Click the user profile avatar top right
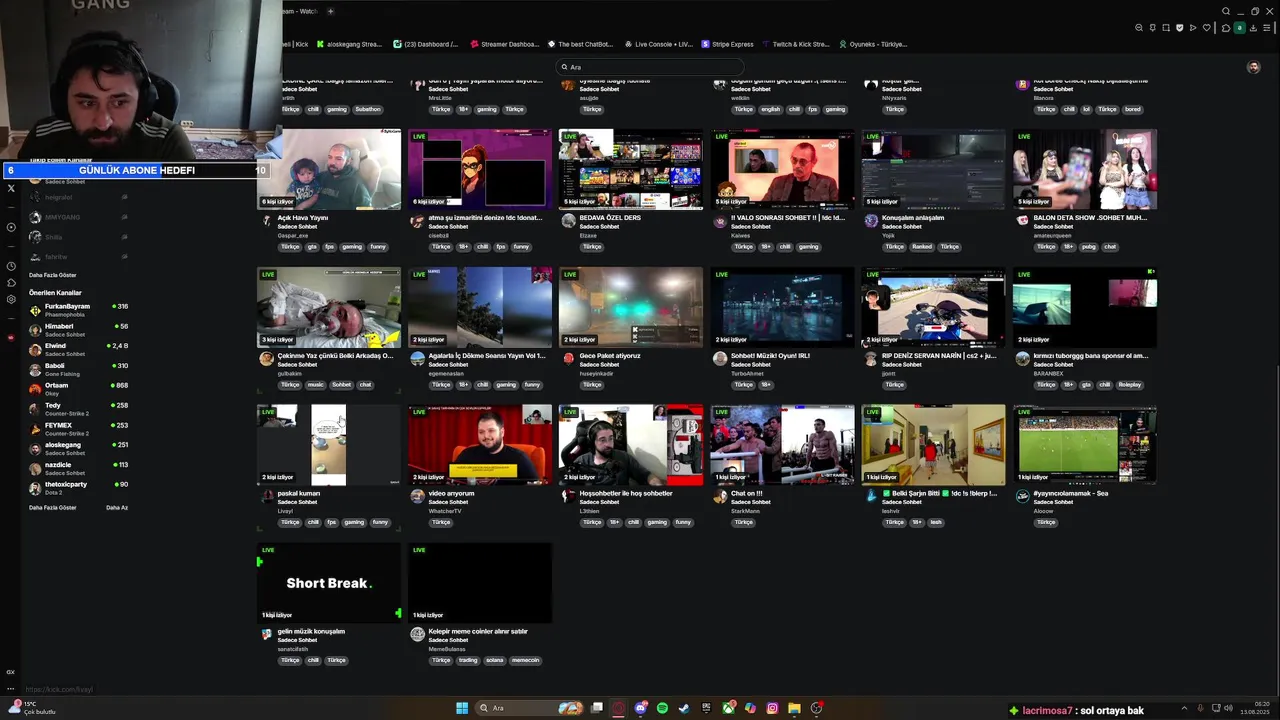Screen dimensions: 1280x720 coord(1253,67)
